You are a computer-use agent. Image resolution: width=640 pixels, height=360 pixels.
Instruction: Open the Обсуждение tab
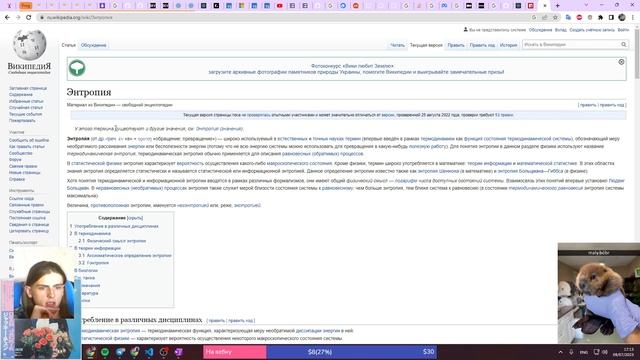tap(93, 45)
